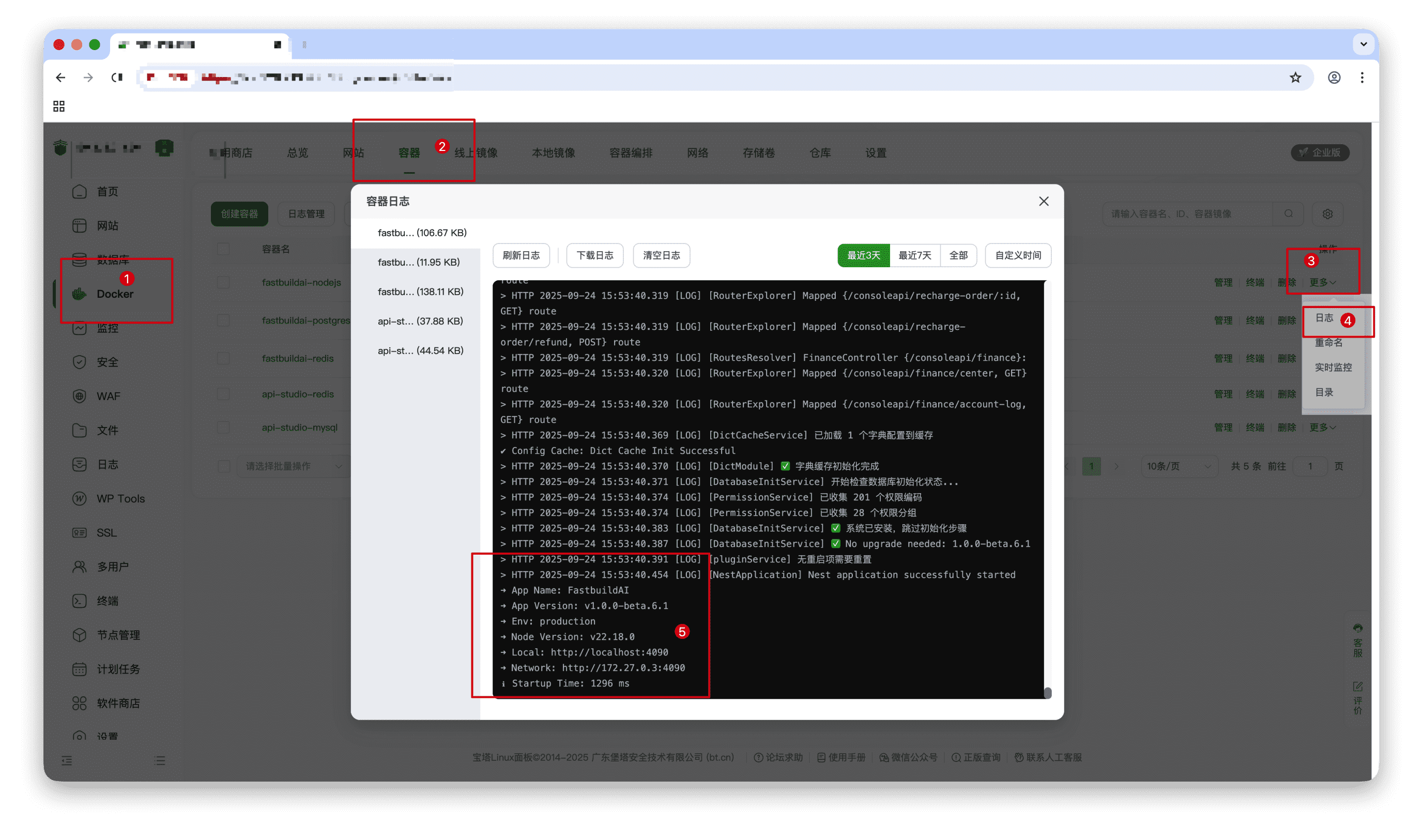This screenshot has width=1423, height=840.
Task: Expand the 请选择批量操作 batch dropdown
Action: 292,466
